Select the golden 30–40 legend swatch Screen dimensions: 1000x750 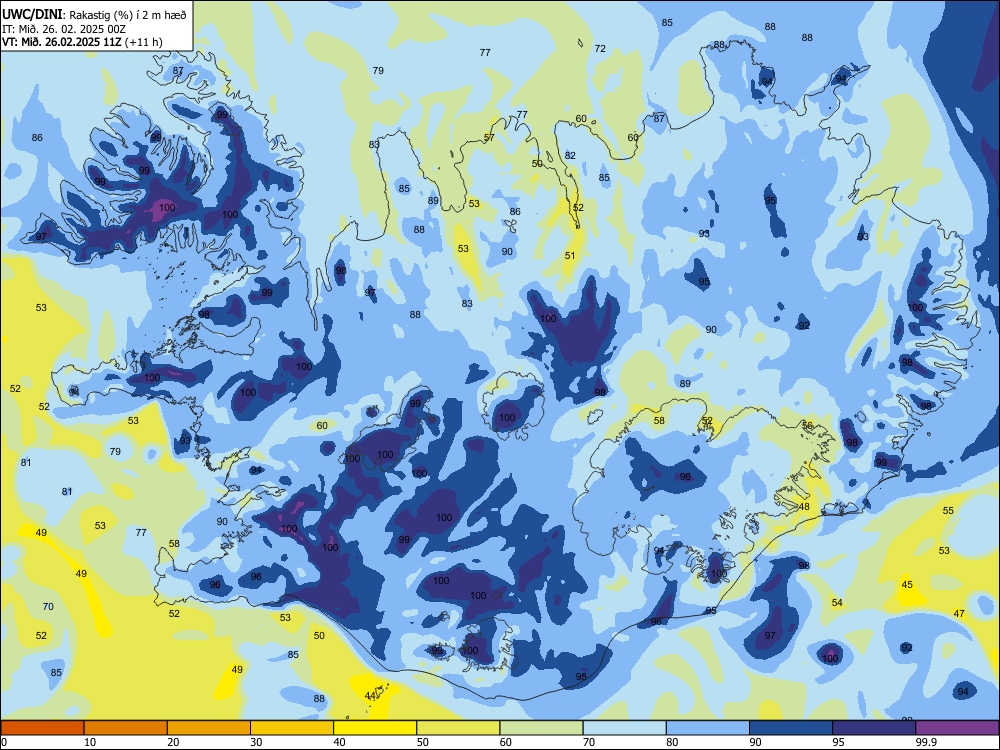(292, 728)
